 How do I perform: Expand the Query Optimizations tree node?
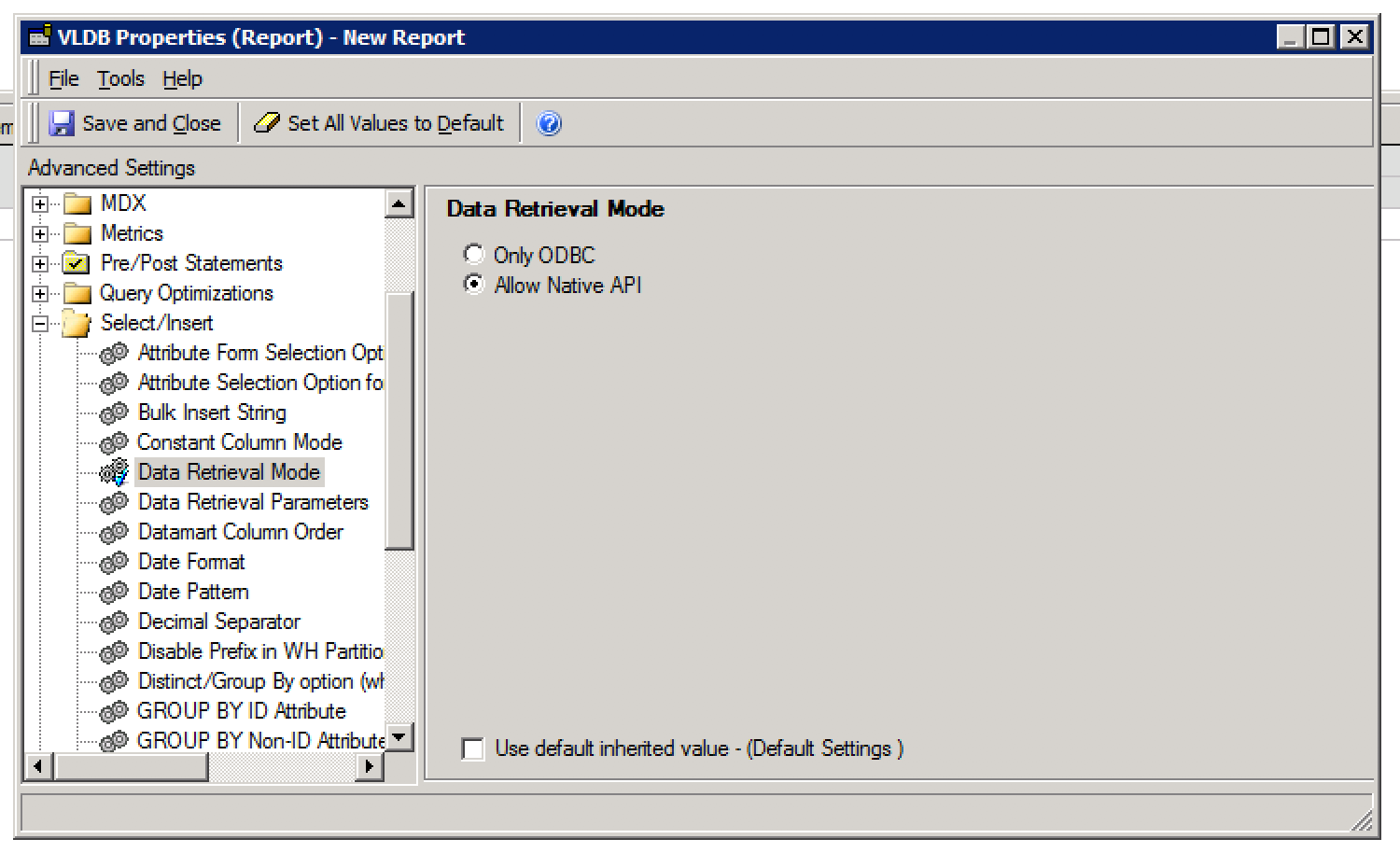coord(40,293)
